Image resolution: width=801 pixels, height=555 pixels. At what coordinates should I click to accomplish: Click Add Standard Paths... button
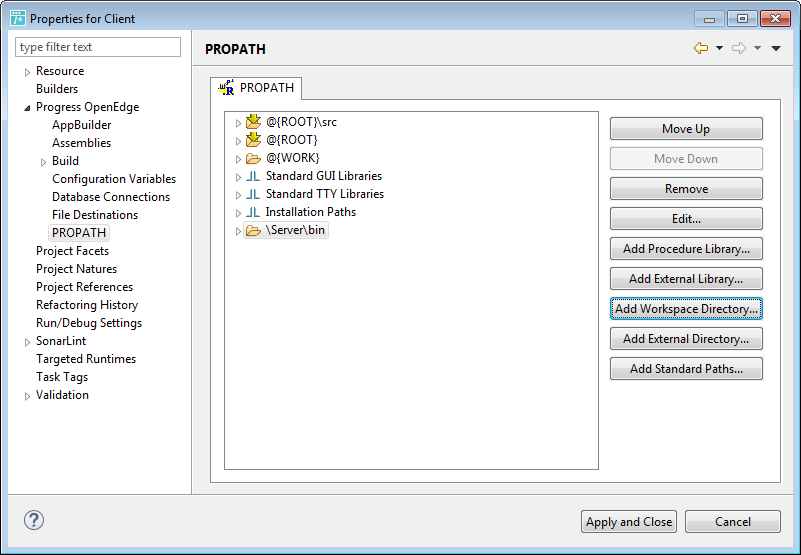coord(686,368)
